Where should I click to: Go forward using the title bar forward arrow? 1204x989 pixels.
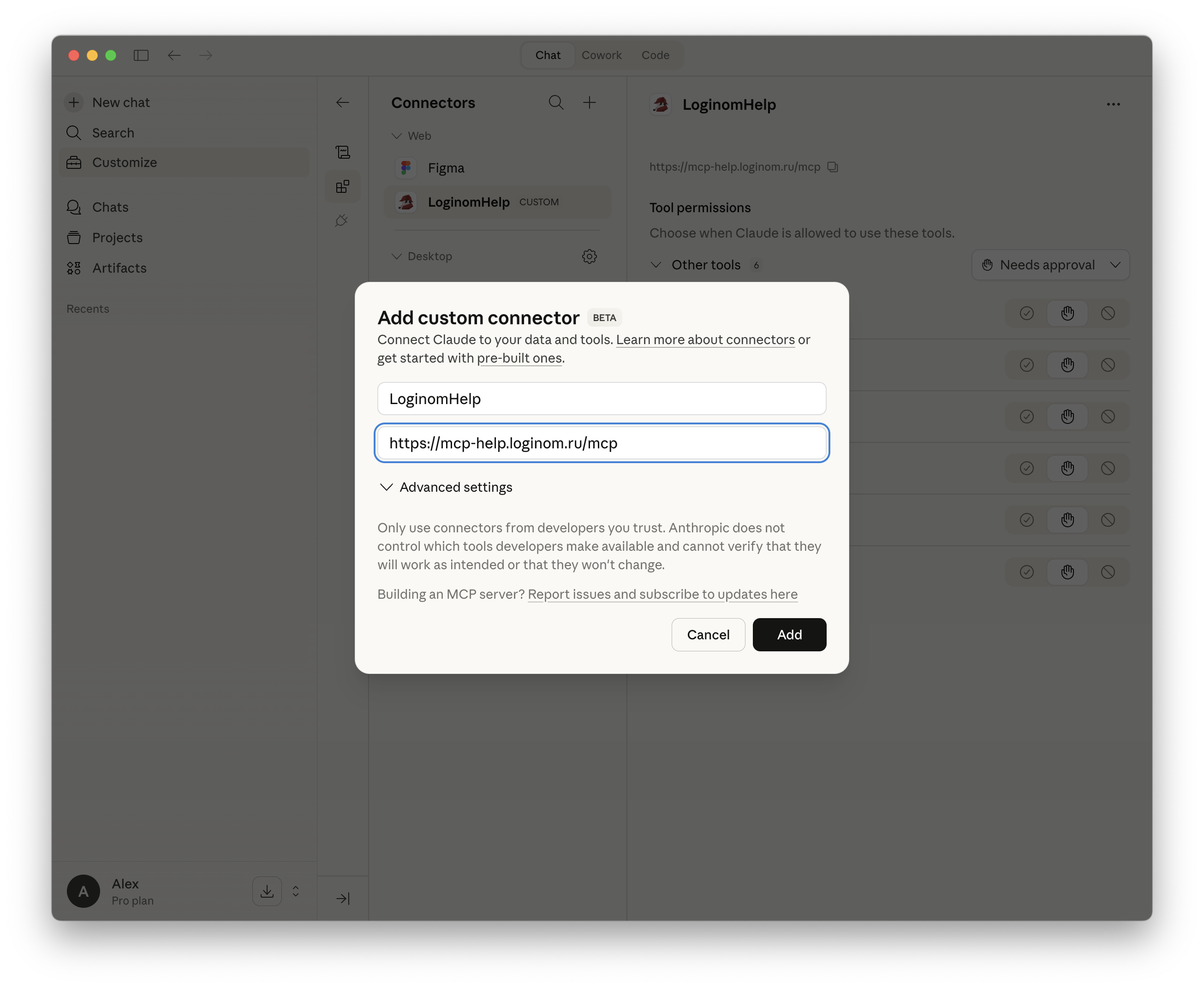click(x=206, y=55)
